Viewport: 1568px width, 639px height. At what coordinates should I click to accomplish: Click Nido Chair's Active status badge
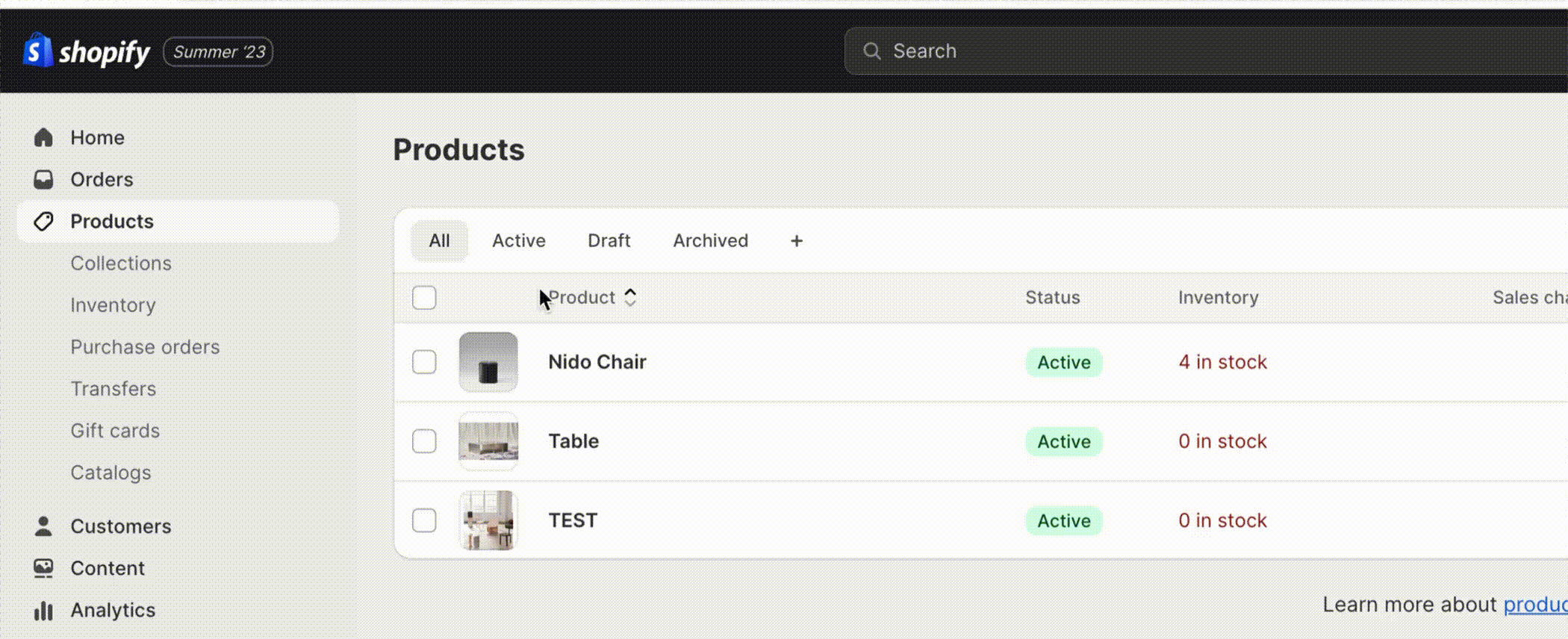[x=1064, y=362]
